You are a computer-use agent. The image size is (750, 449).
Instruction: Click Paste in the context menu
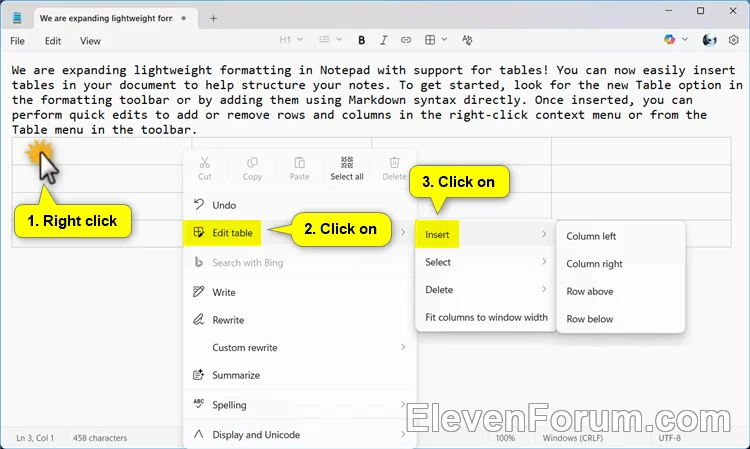(299, 169)
